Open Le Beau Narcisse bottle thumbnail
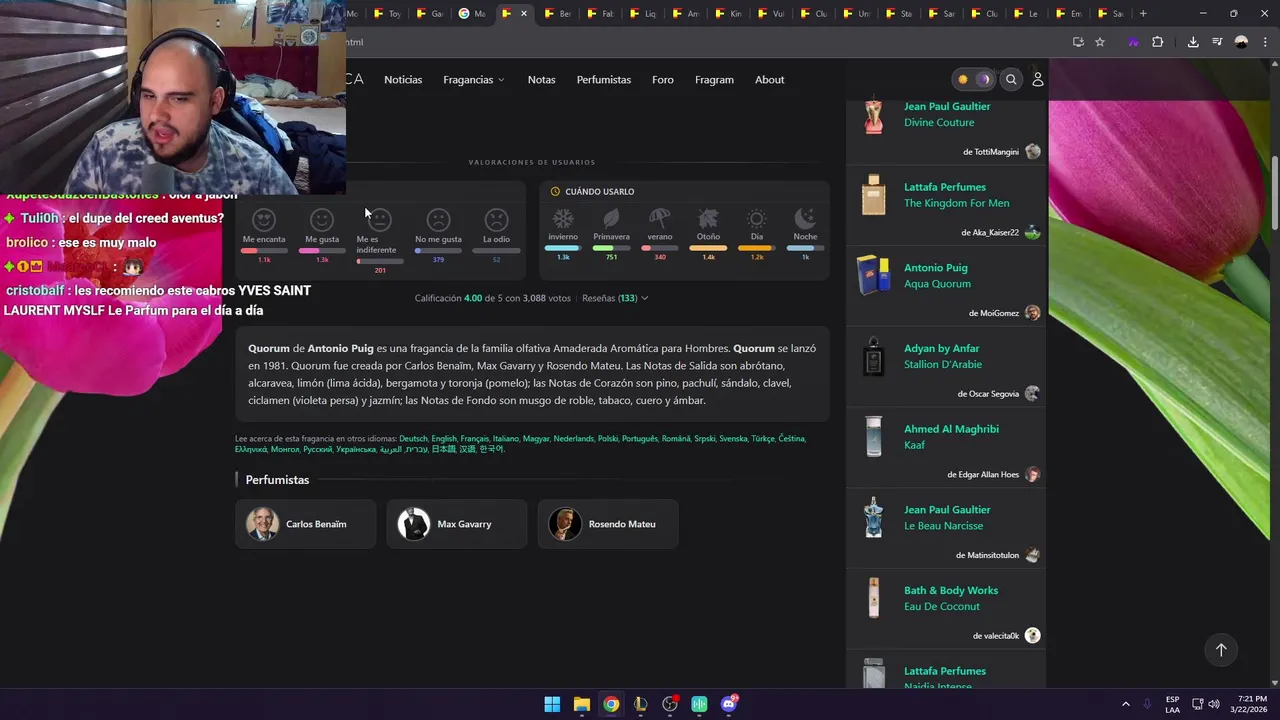1280x720 pixels. (874, 518)
